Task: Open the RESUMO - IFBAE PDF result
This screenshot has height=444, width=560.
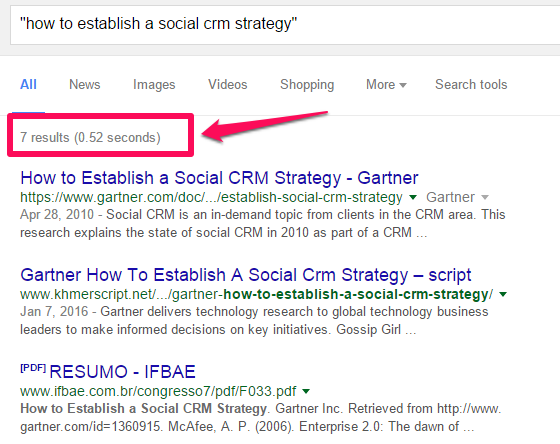Action: tap(122, 372)
